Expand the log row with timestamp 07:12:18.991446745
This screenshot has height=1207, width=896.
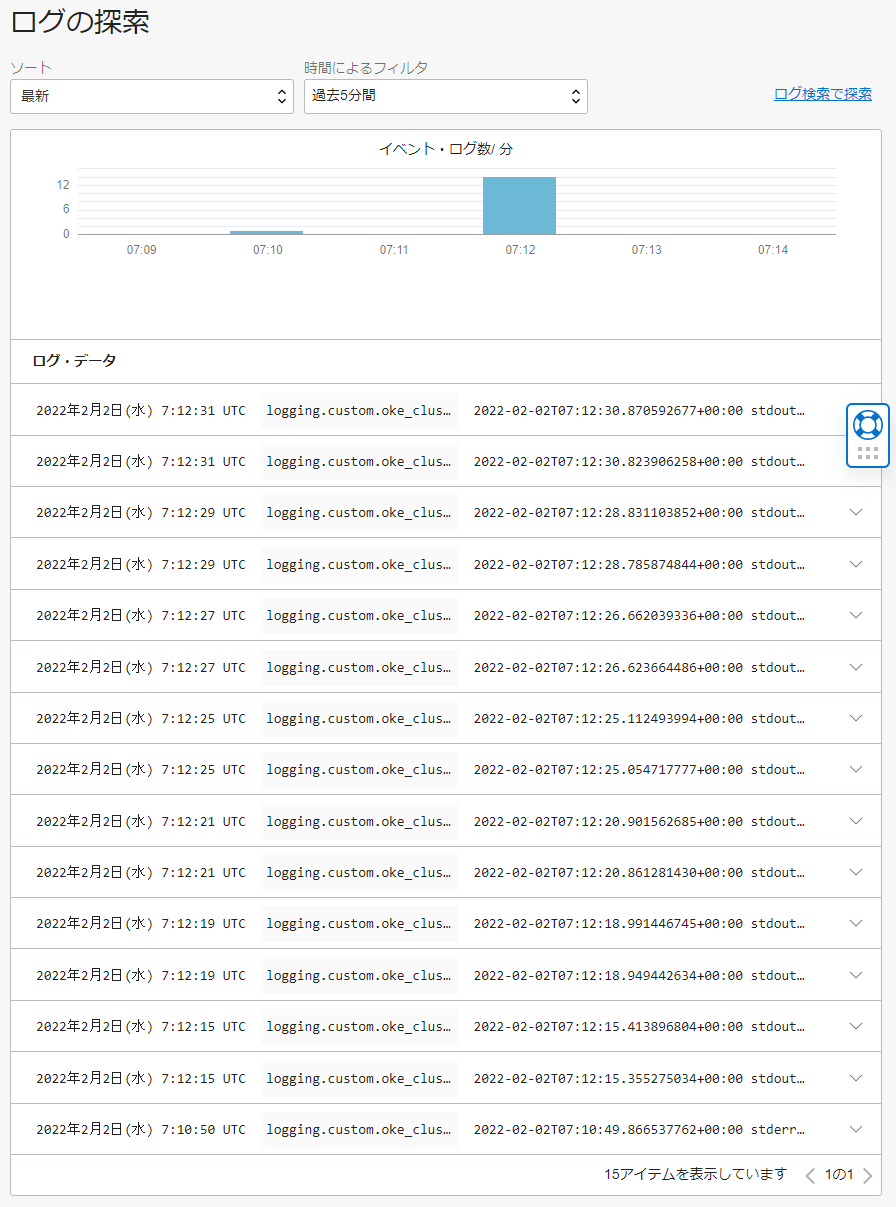click(855, 924)
